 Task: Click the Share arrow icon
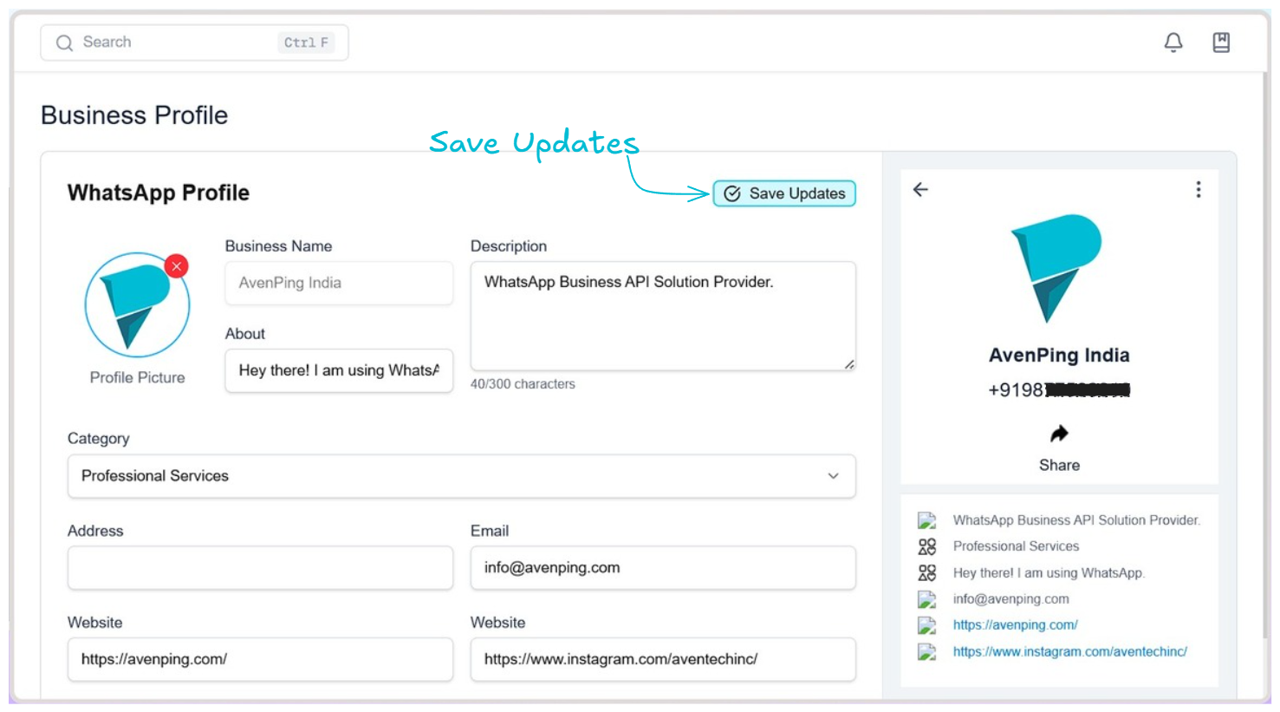[1059, 434]
